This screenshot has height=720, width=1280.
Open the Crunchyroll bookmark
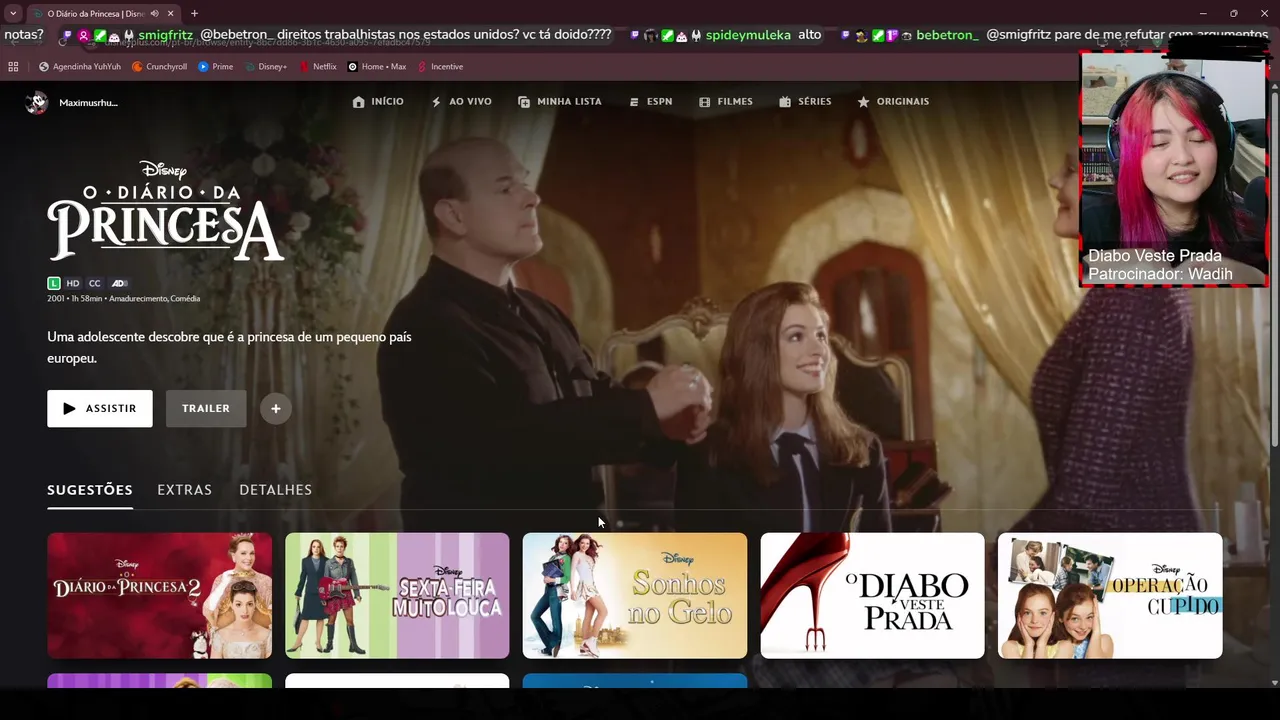point(159,67)
